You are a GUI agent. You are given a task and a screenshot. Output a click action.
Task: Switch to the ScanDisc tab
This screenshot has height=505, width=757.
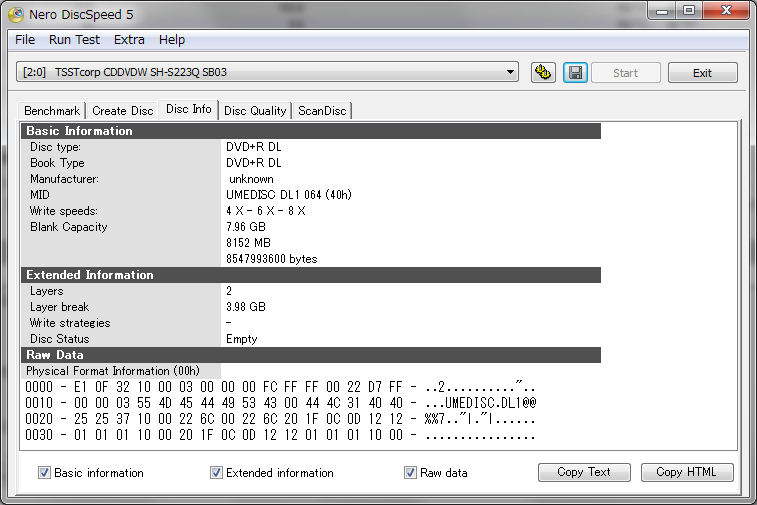coord(322,111)
